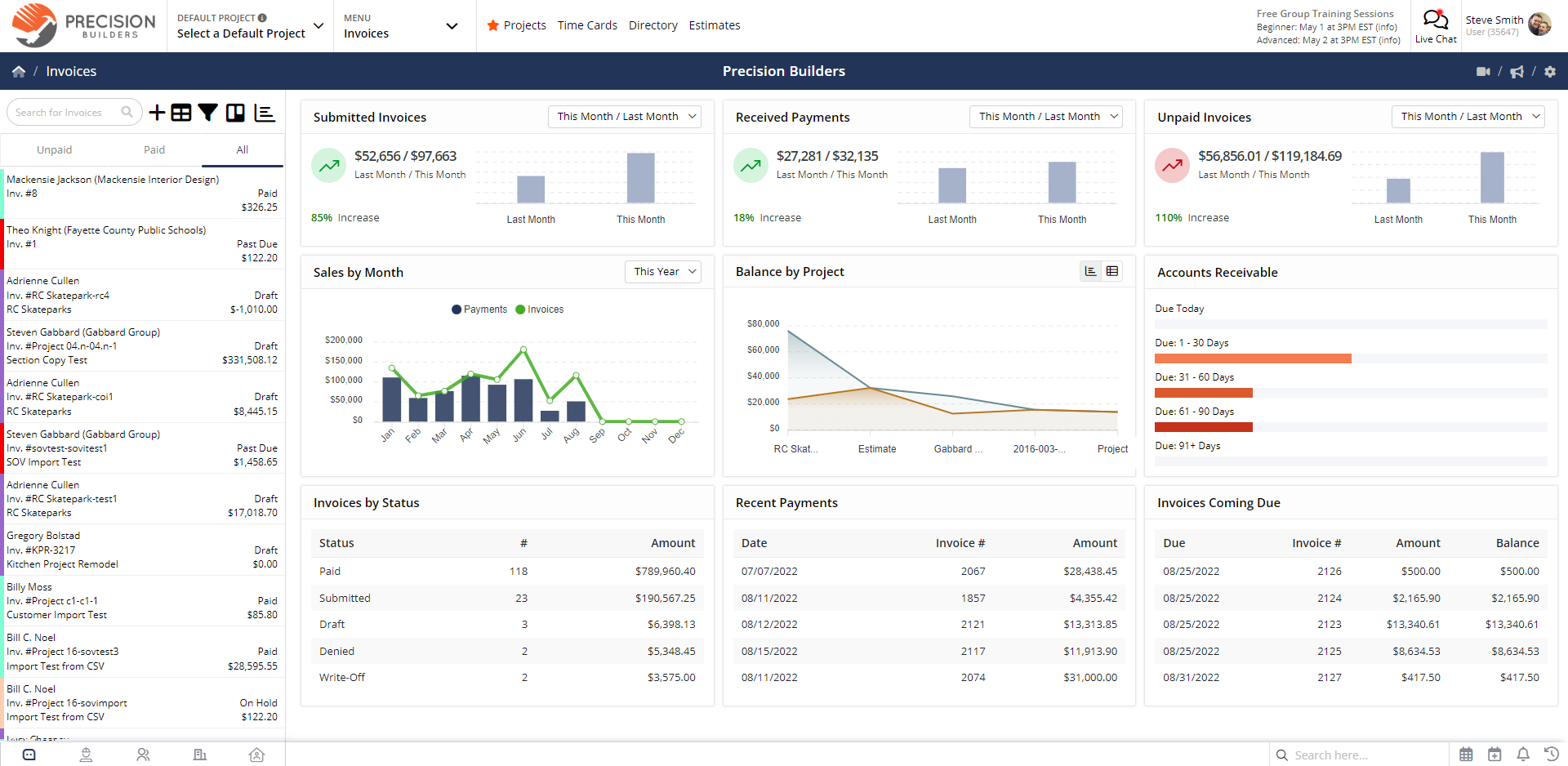The width and height of the screenshot is (1568, 766).
Task: Open the sort options icon in the sidebar
Action: 264,112
